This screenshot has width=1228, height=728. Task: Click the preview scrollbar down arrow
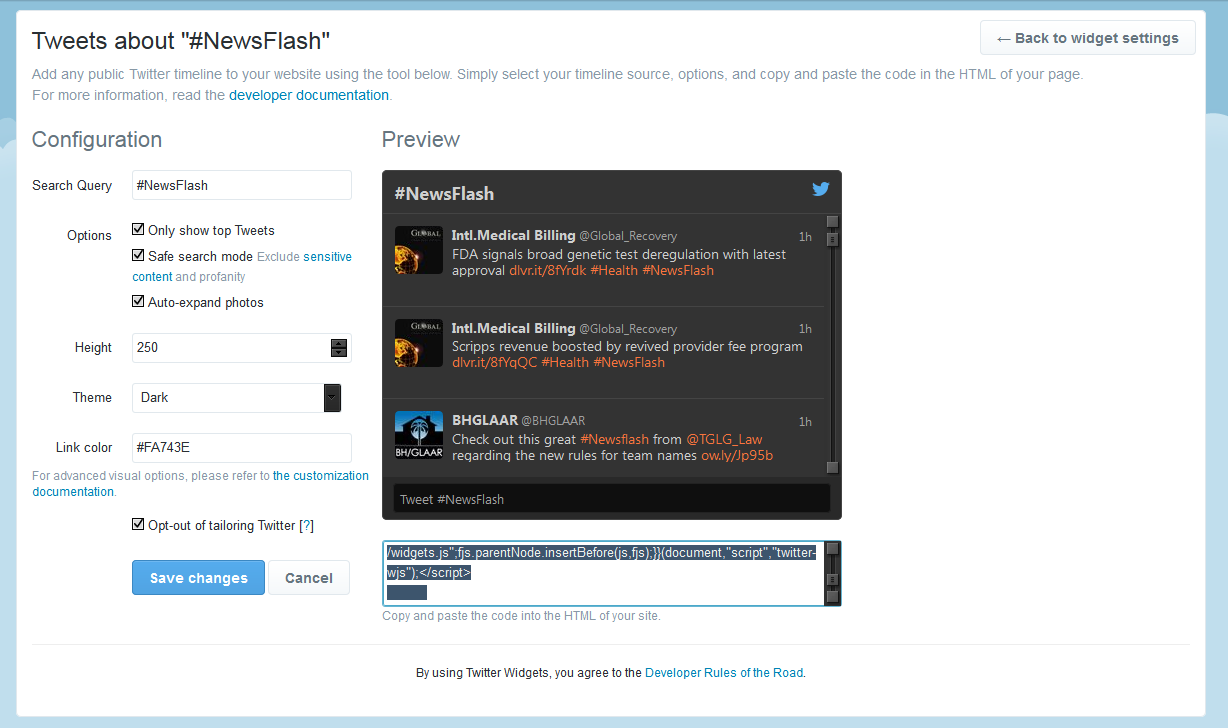[x=832, y=467]
